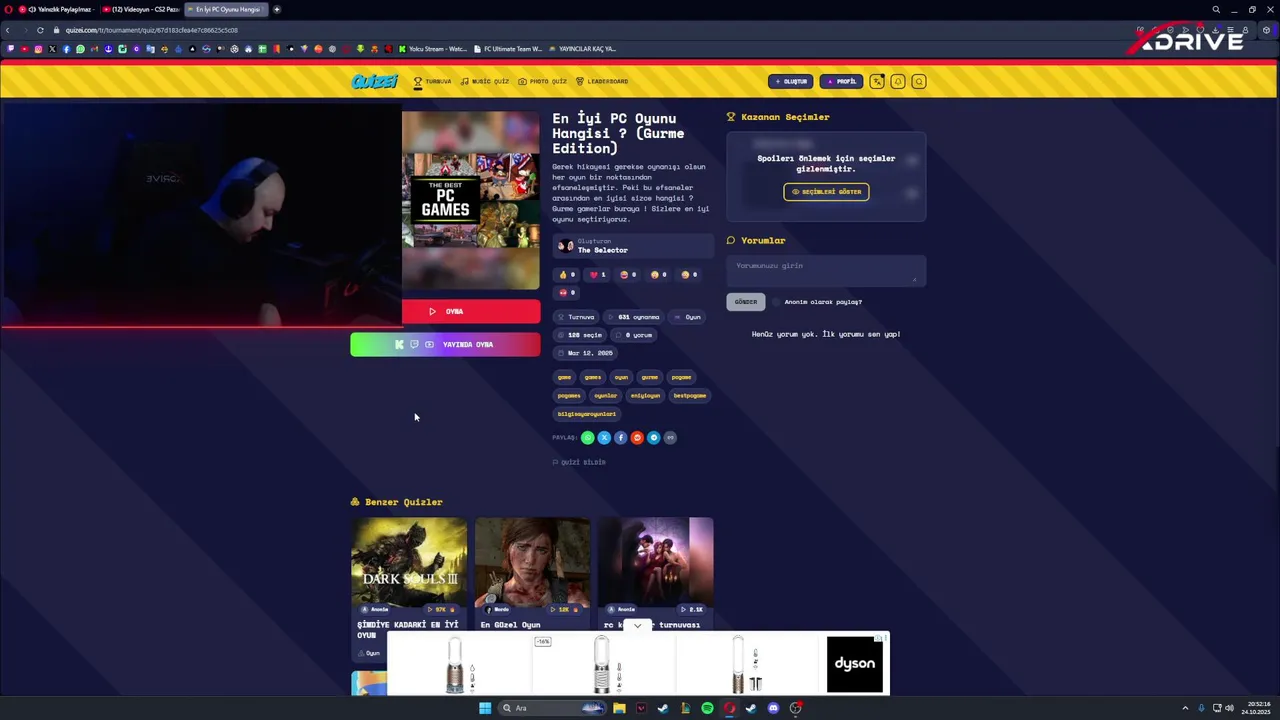
Task: Click the 'game' tag
Action: [x=564, y=378]
